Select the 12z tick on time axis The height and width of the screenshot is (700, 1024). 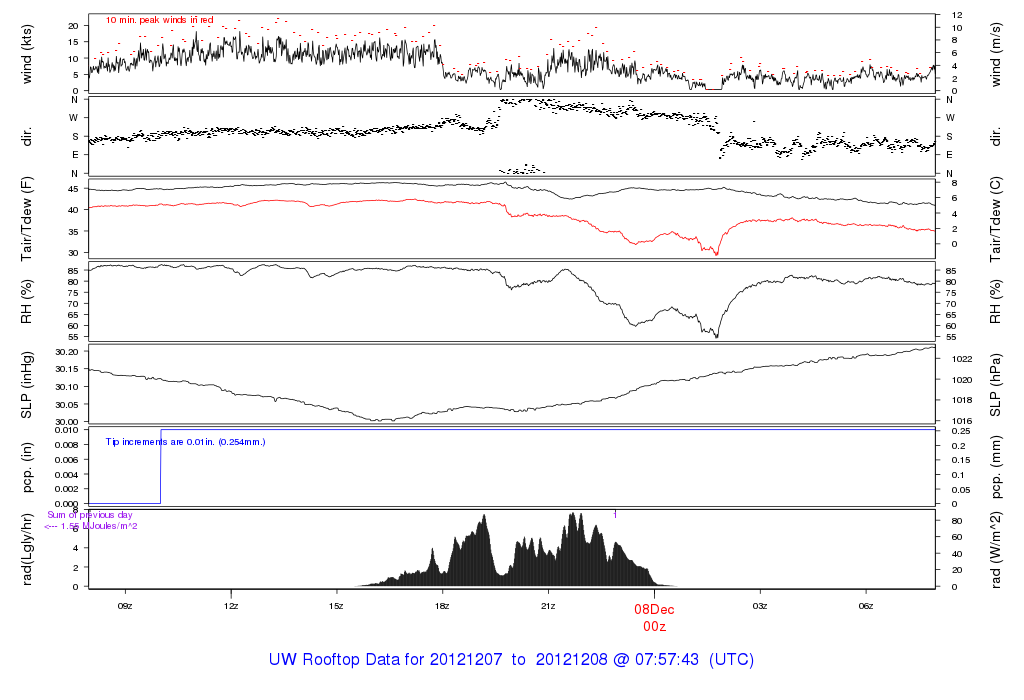pos(231,606)
